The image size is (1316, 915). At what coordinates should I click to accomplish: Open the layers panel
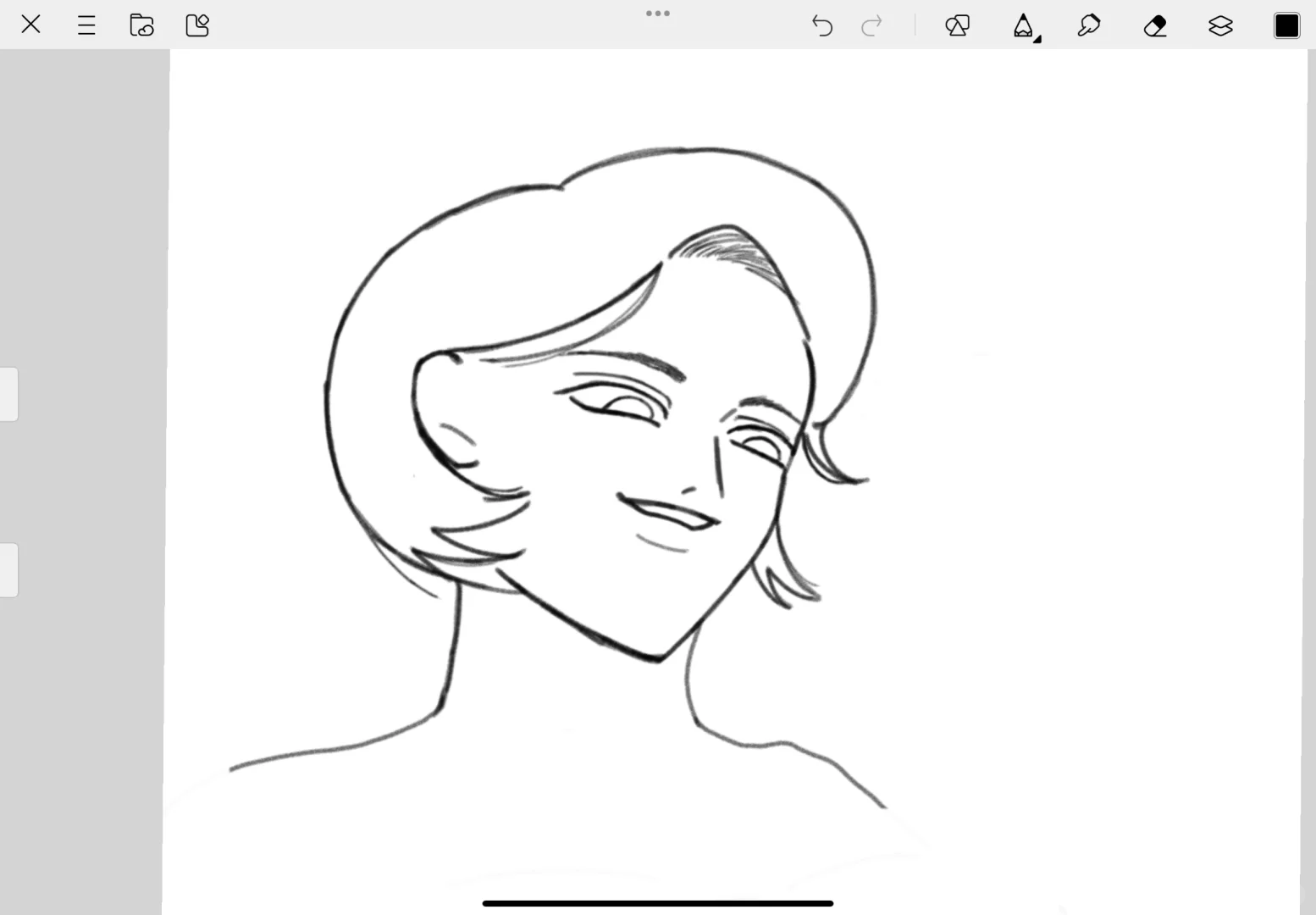coord(1220,26)
